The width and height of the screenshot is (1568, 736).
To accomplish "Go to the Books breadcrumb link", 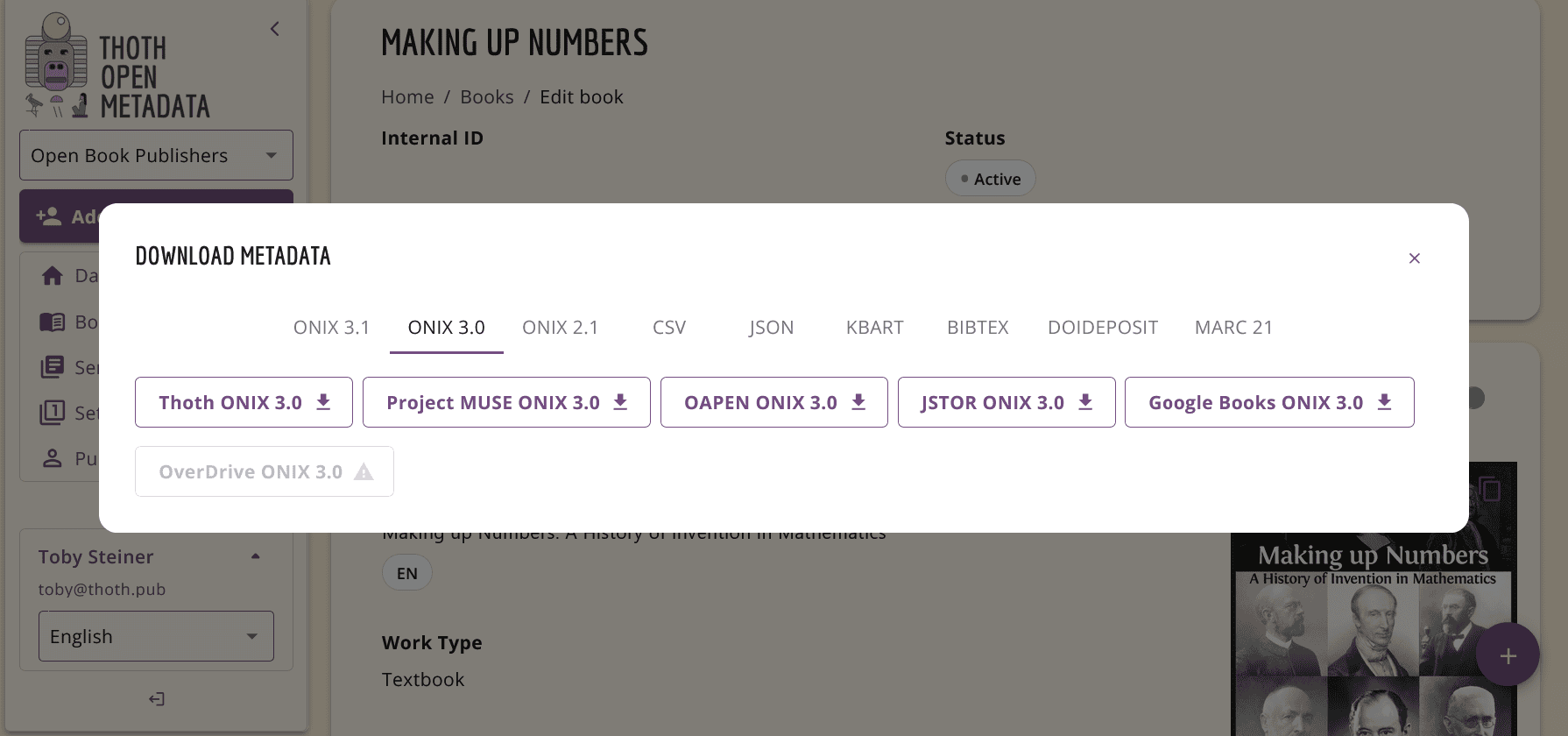I will (x=487, y=97).
